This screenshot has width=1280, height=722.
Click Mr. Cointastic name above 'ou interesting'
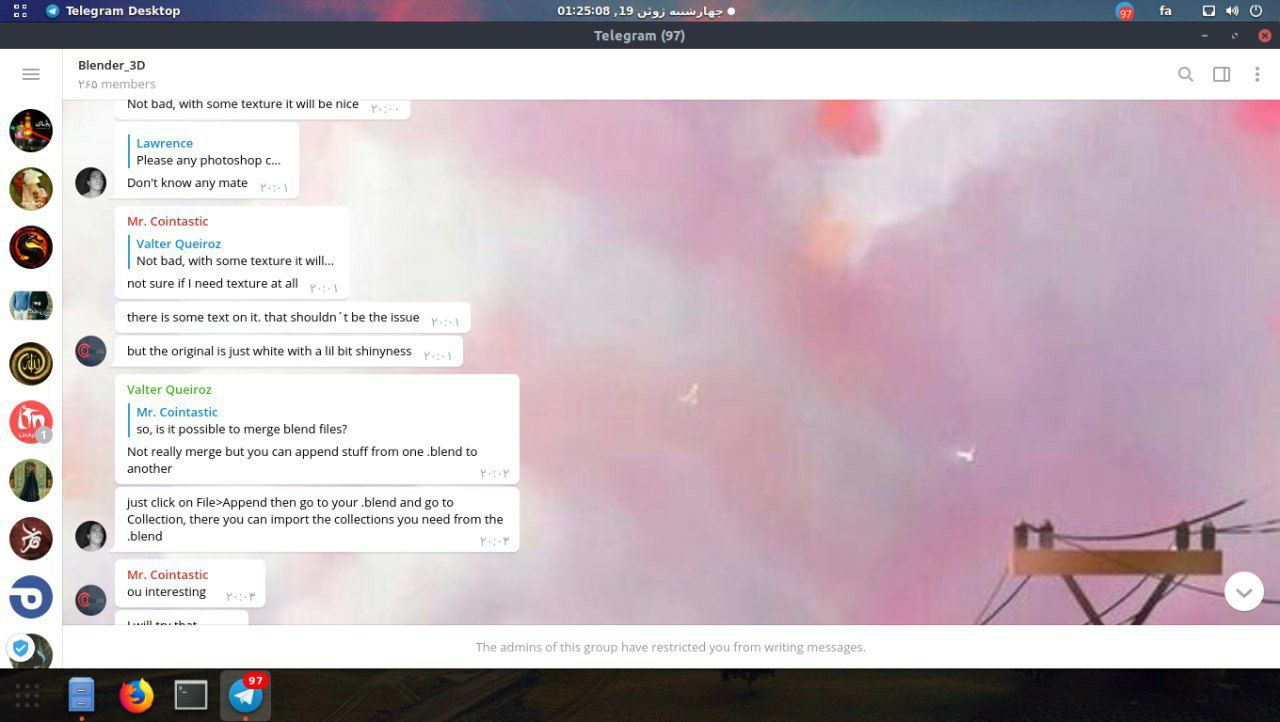click(168, 574)
